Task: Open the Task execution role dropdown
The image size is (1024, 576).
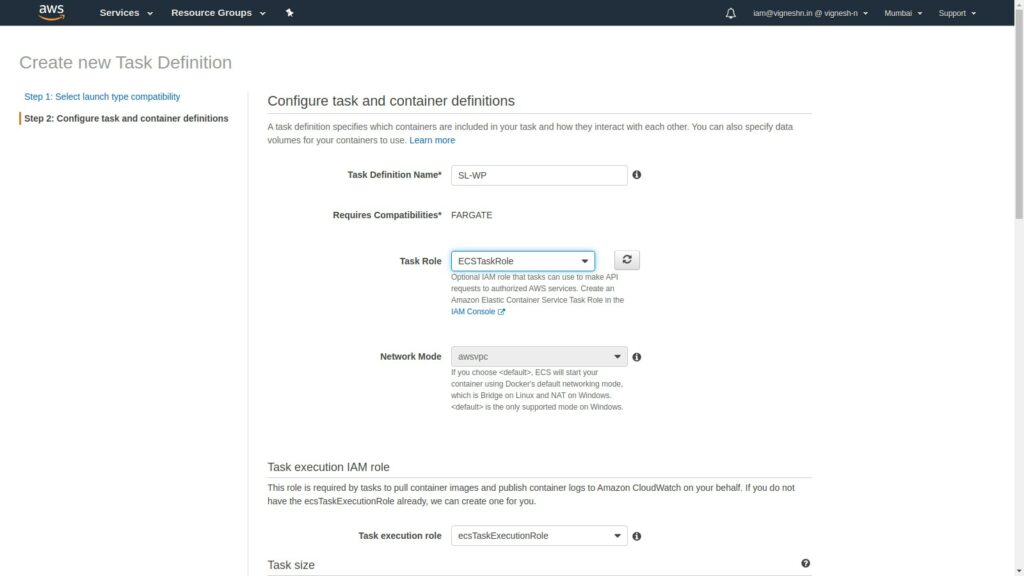Action: pyautogui.click(x=539, y=536)
